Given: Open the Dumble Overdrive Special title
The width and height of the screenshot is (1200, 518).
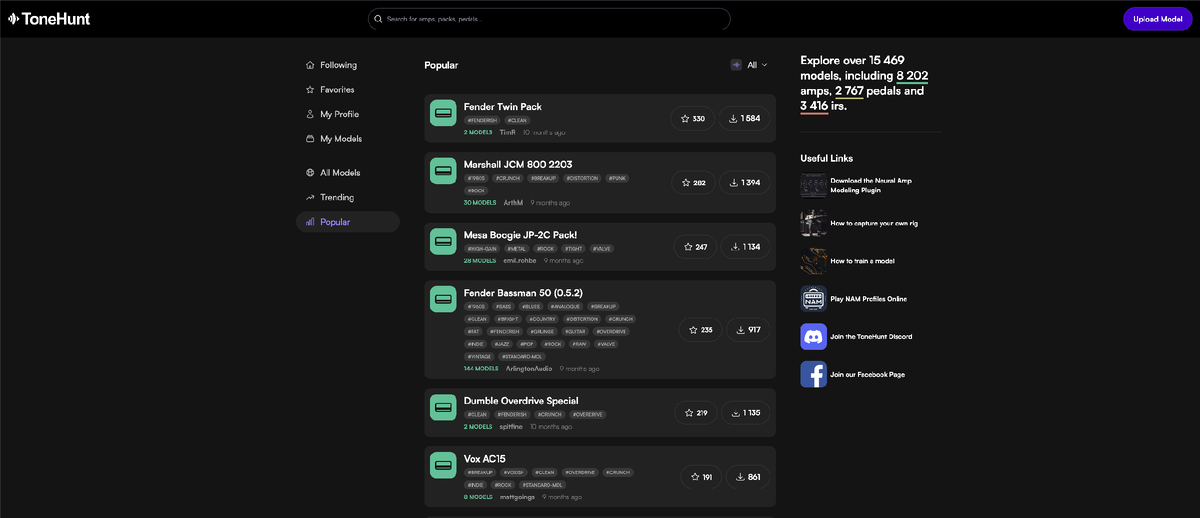Looking at the screenshot, I should point(521,400).
